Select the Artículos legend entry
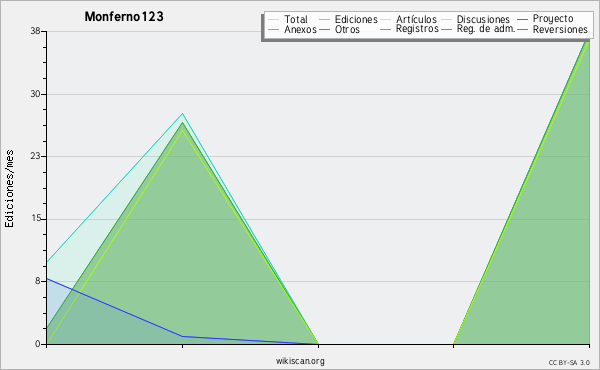This screenshot has height=370, width=600. (416, 19)
